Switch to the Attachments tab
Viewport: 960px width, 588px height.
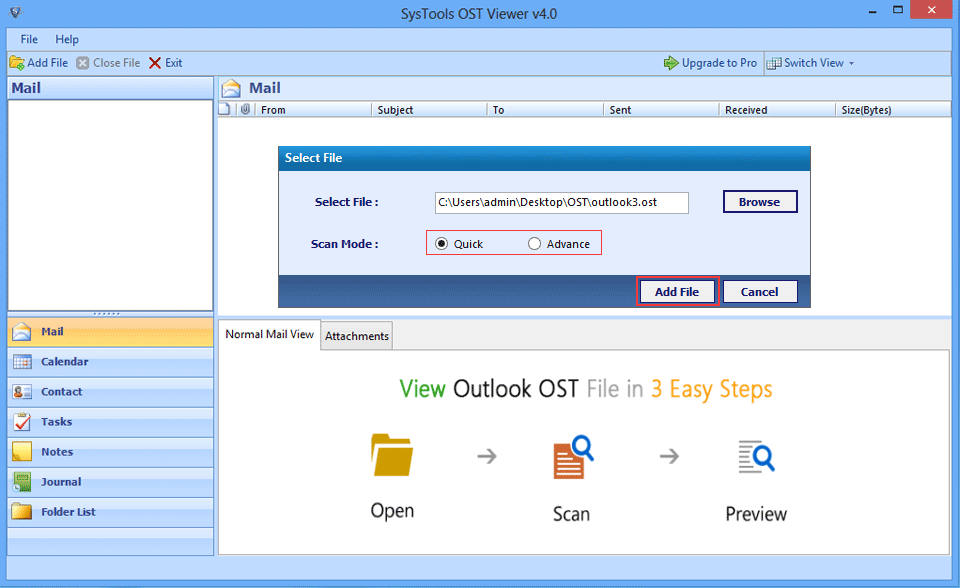357,336
